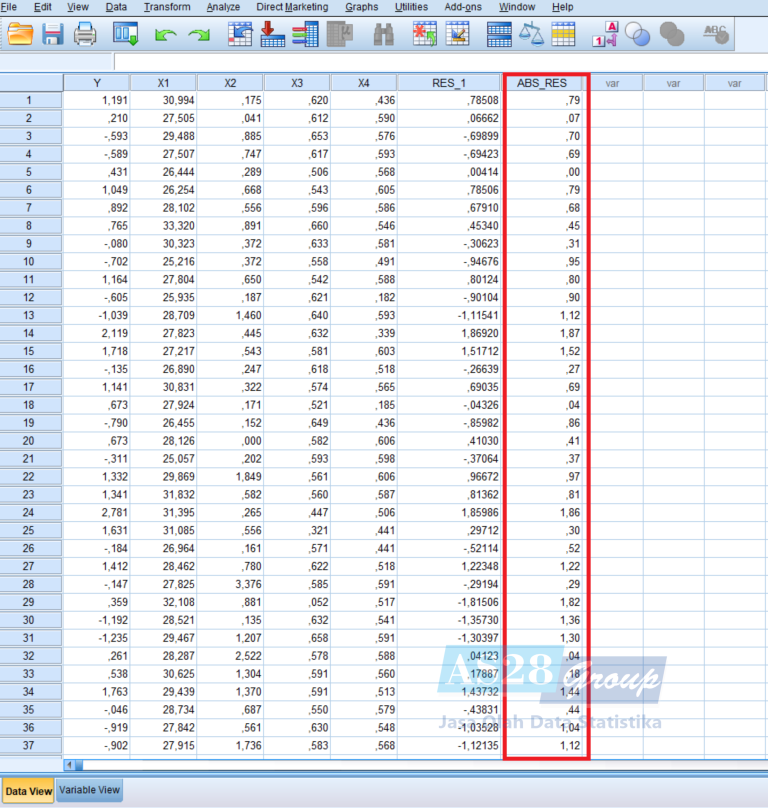This screenshot has height=808, width=768.
Task: Click the Print icon in the toolbar
Action: coord(85,35)
